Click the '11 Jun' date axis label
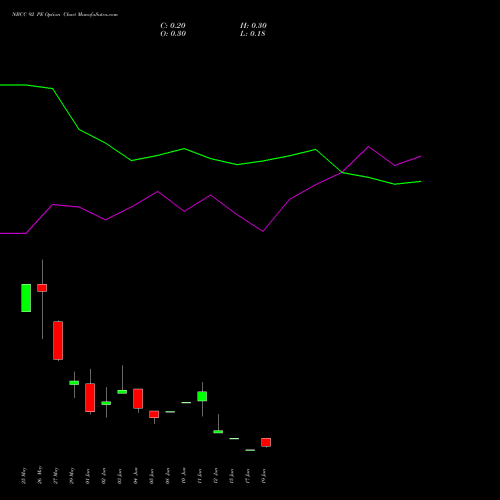500x500 pixels. [200, 476]
